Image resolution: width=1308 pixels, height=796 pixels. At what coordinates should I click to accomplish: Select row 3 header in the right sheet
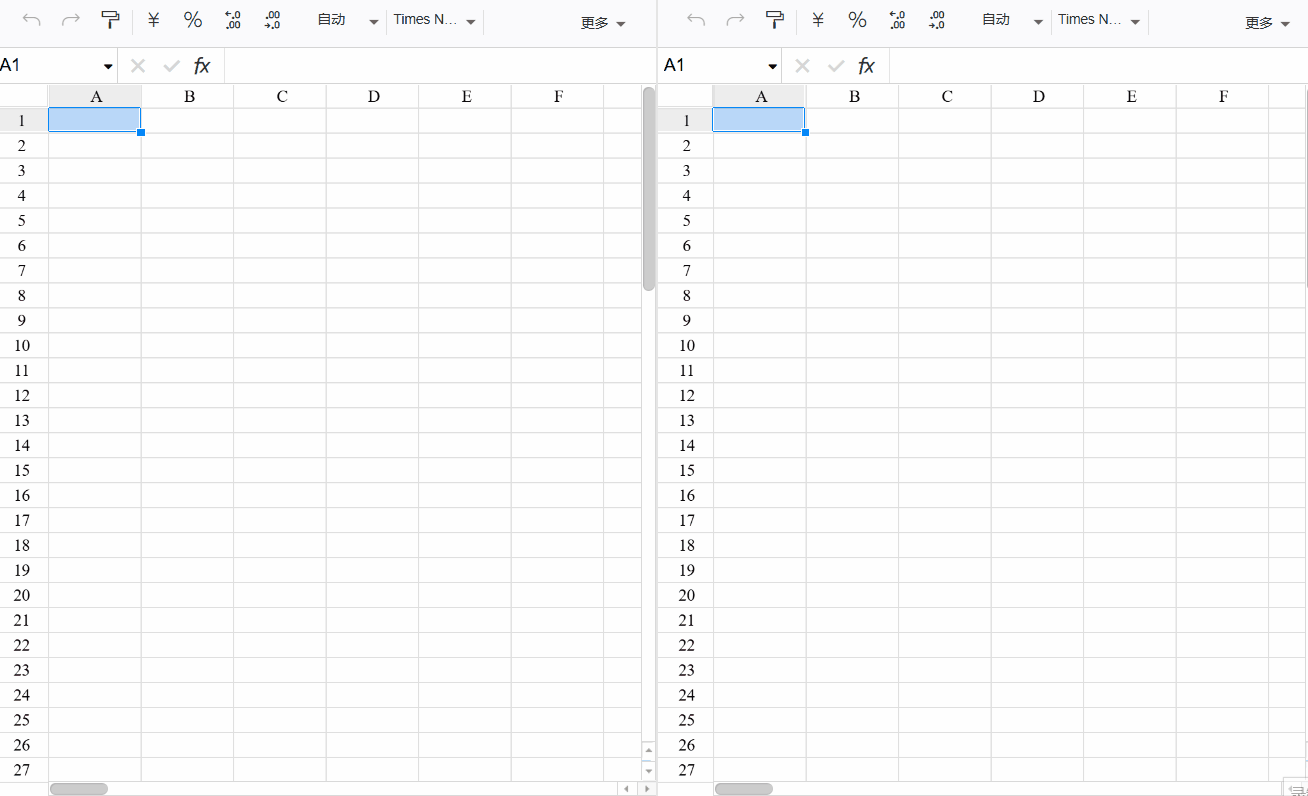tap(686, 171)
